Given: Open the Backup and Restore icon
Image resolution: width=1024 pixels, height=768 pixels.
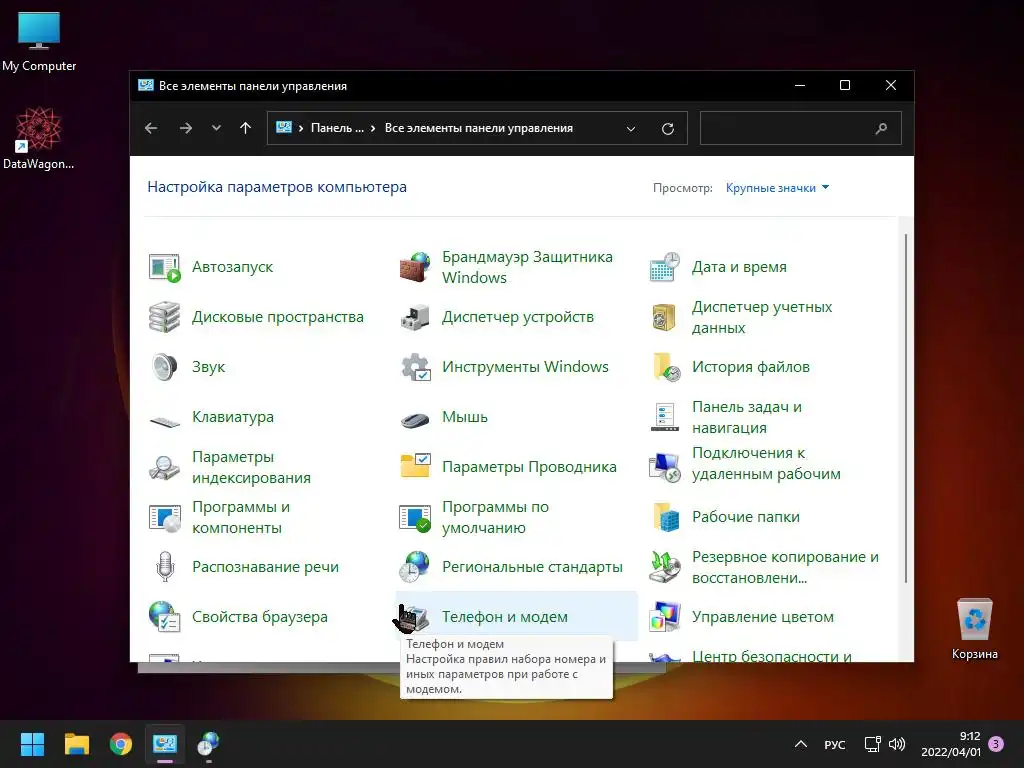Looking at the screenshot, I should [665, 567].
